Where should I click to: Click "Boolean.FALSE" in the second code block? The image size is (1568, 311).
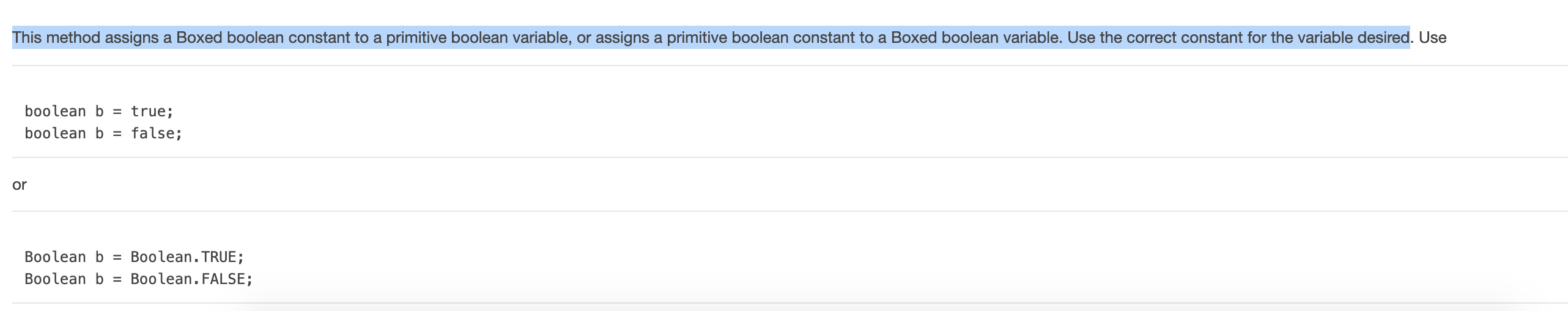(187, 279)
